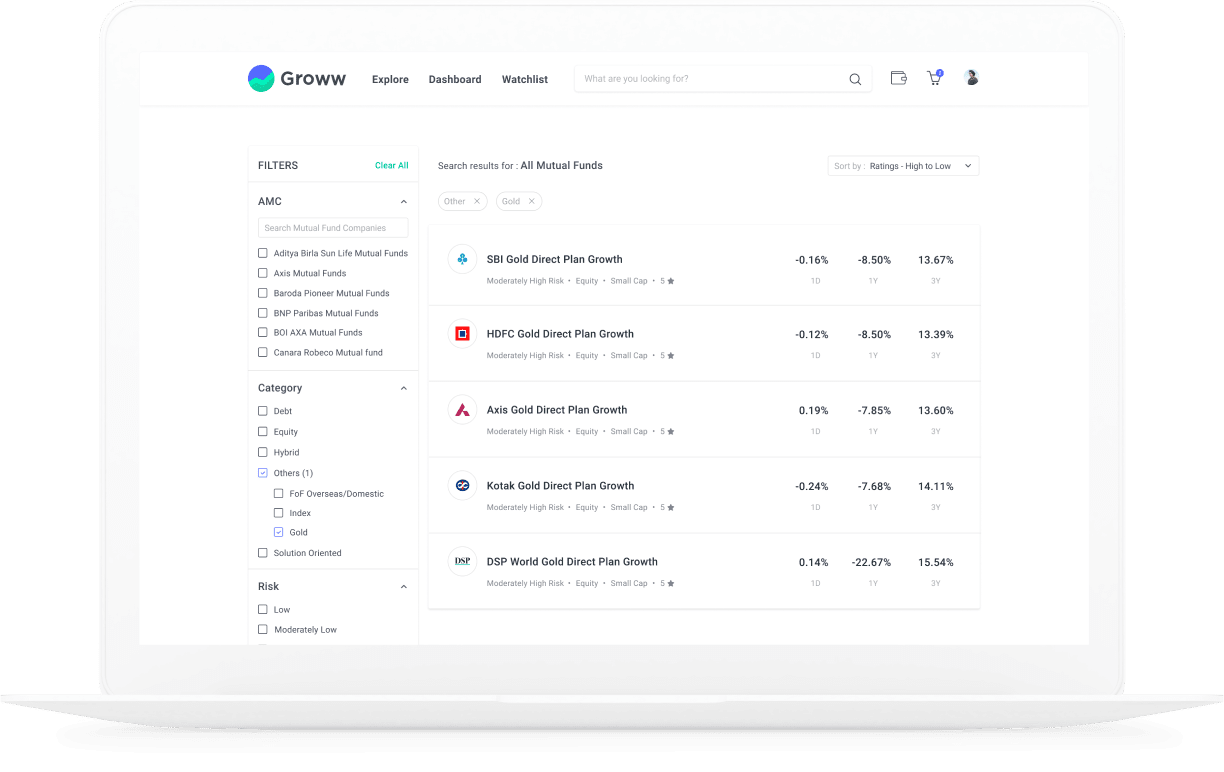This screenshot has height=772, width=1224.
Task: Collapse the Category filter section
Action: point(404,388)
